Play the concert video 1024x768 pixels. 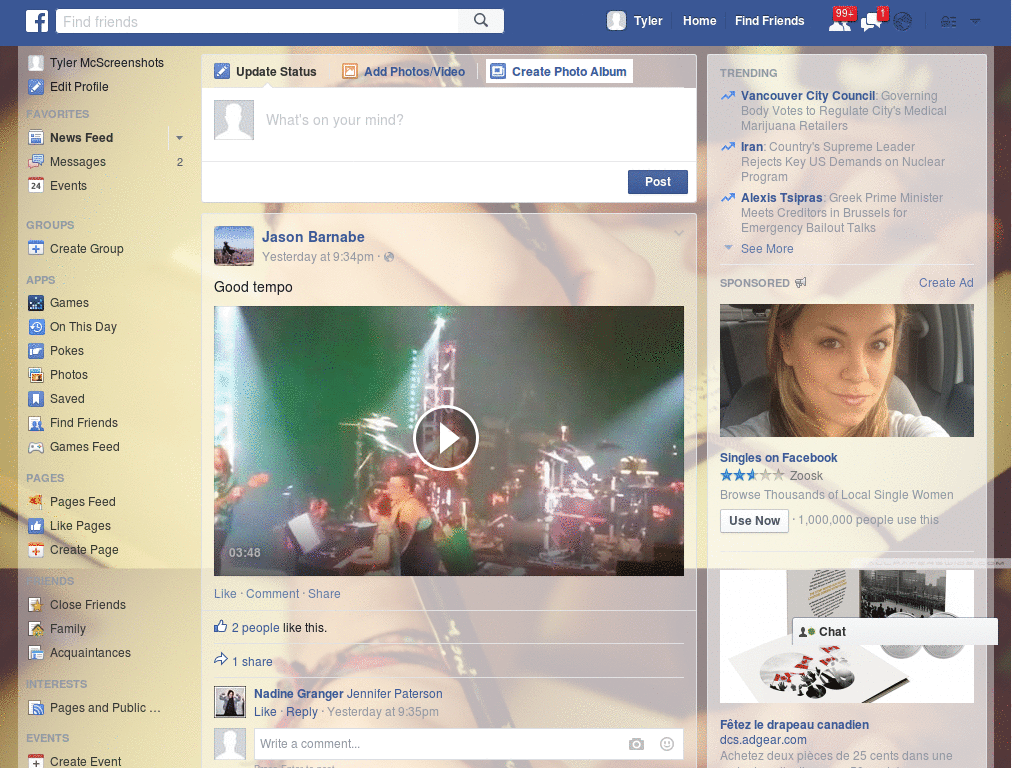446,438
